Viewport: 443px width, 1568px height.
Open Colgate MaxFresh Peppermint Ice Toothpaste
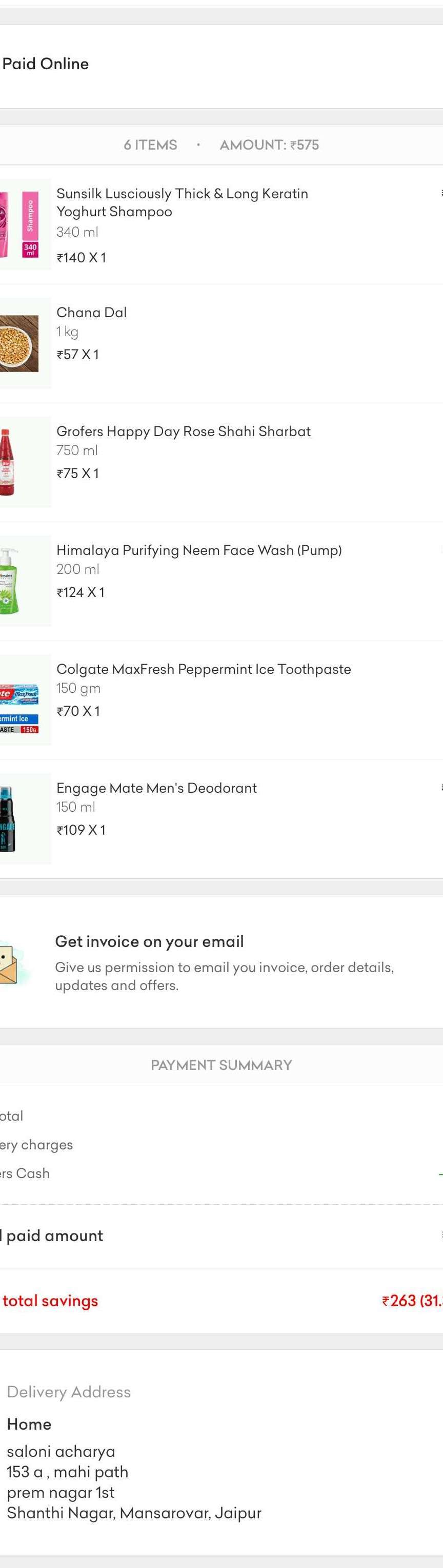click(204, 669)
